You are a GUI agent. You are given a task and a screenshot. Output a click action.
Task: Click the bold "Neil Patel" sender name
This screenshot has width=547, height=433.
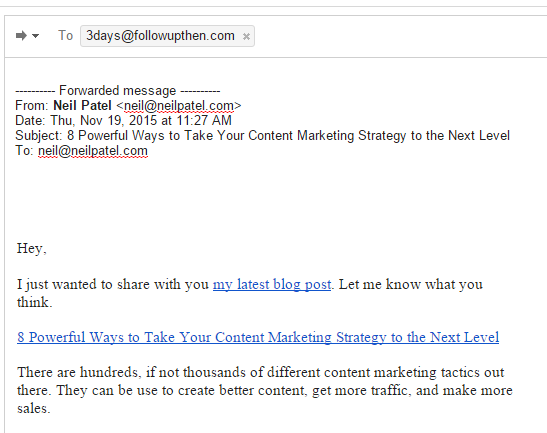tap(82, 105)
